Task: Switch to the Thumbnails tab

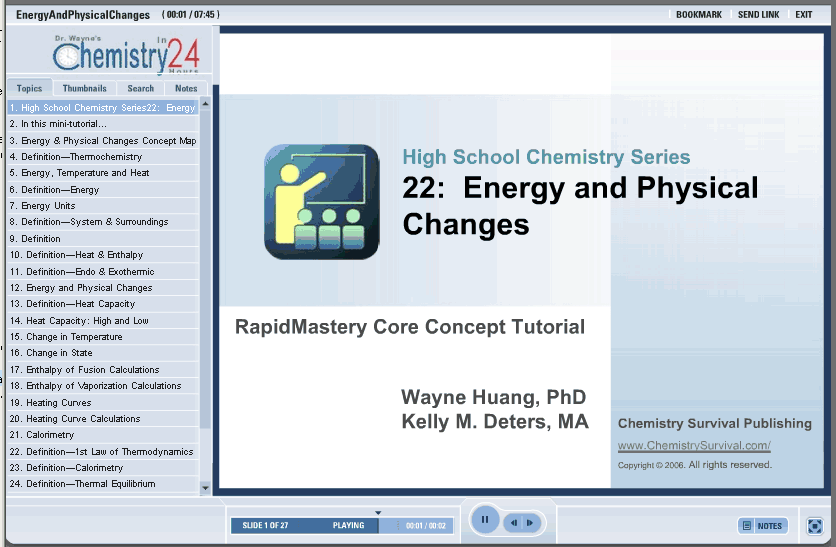Action: click(84, 88)
